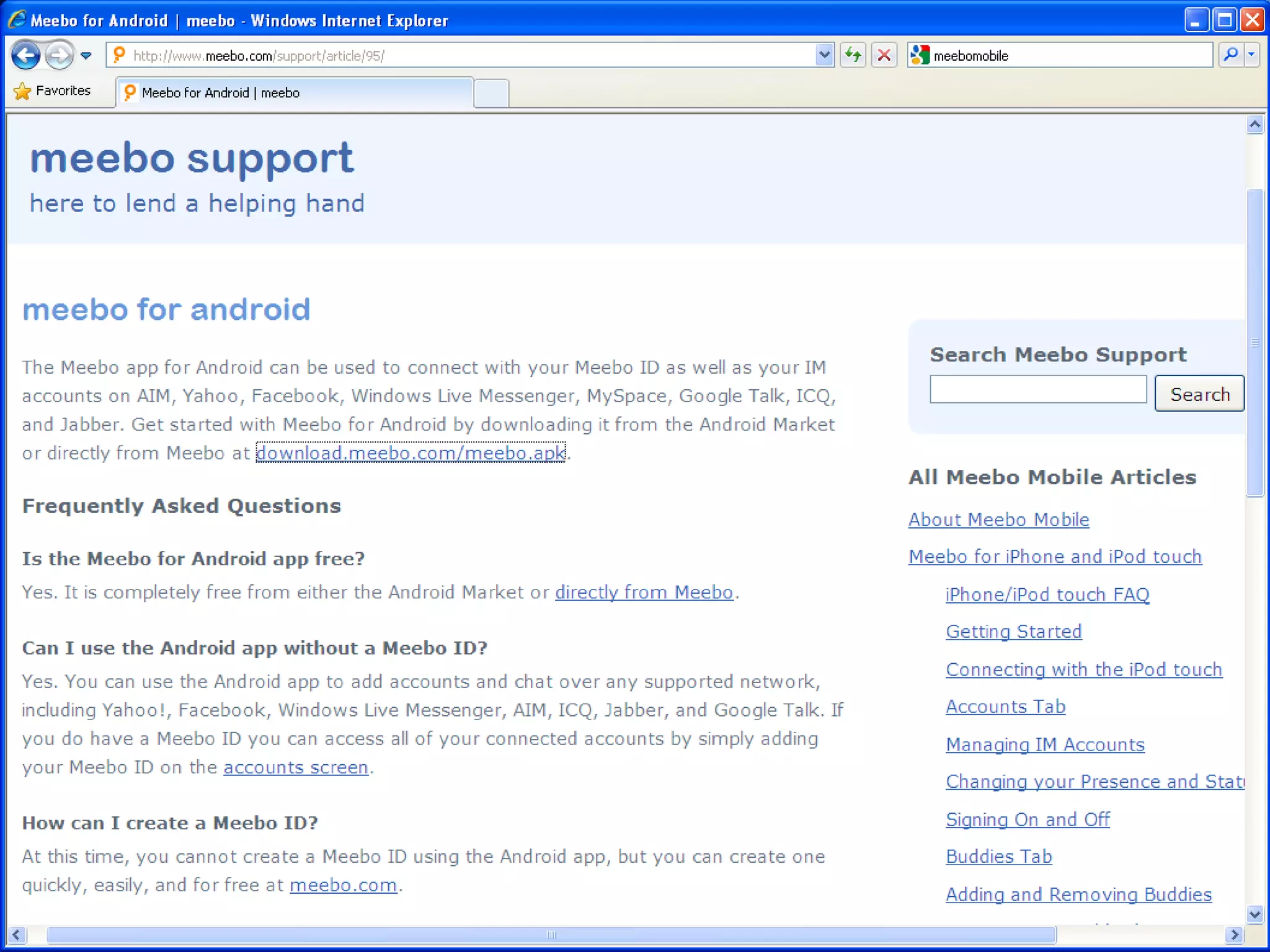Screen dimensions: 1270x952
Task: Click the Search Meebo Support text field
Action: point(1037,389)
